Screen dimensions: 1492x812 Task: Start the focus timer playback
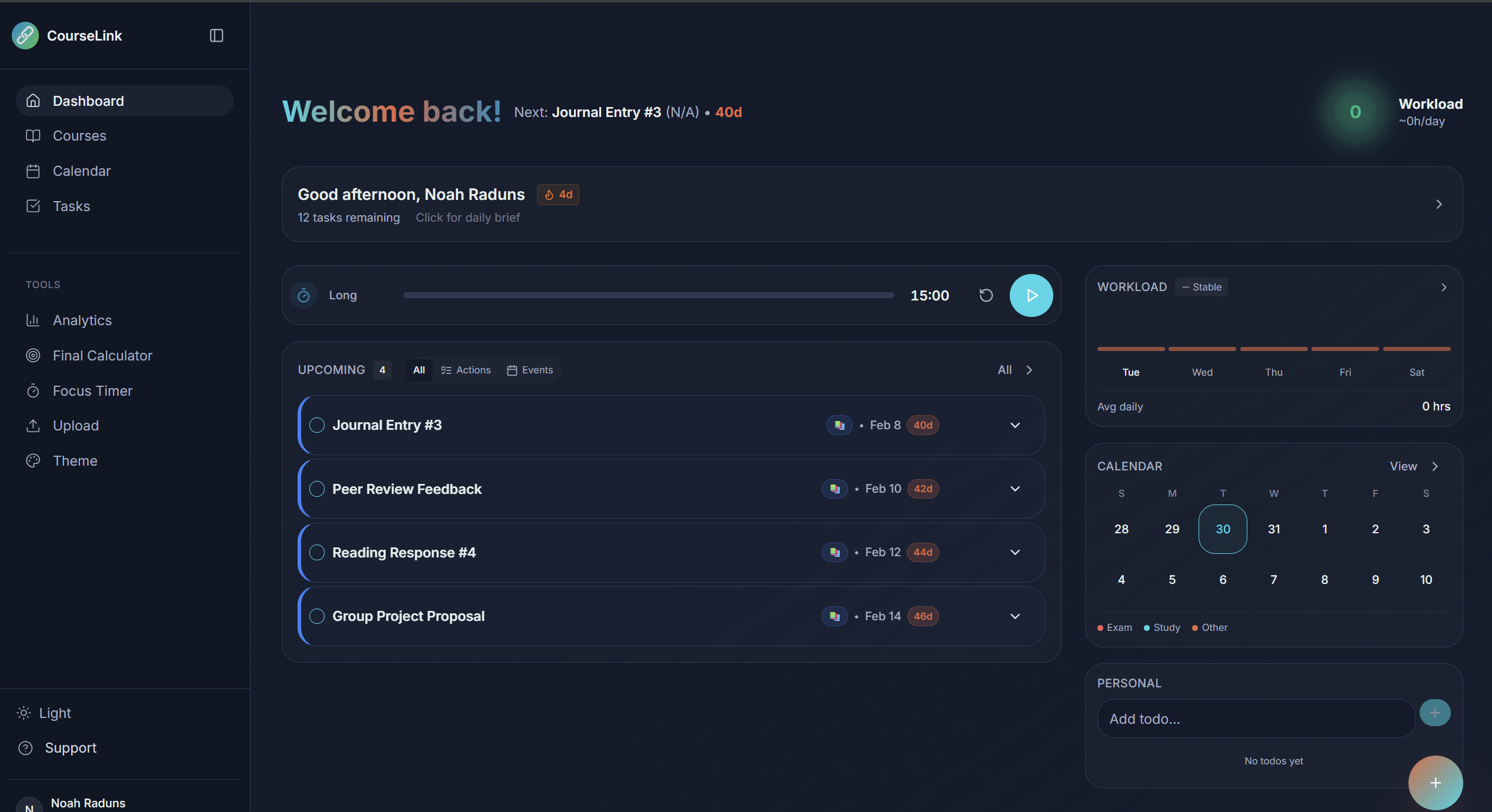pos(1031,295)
